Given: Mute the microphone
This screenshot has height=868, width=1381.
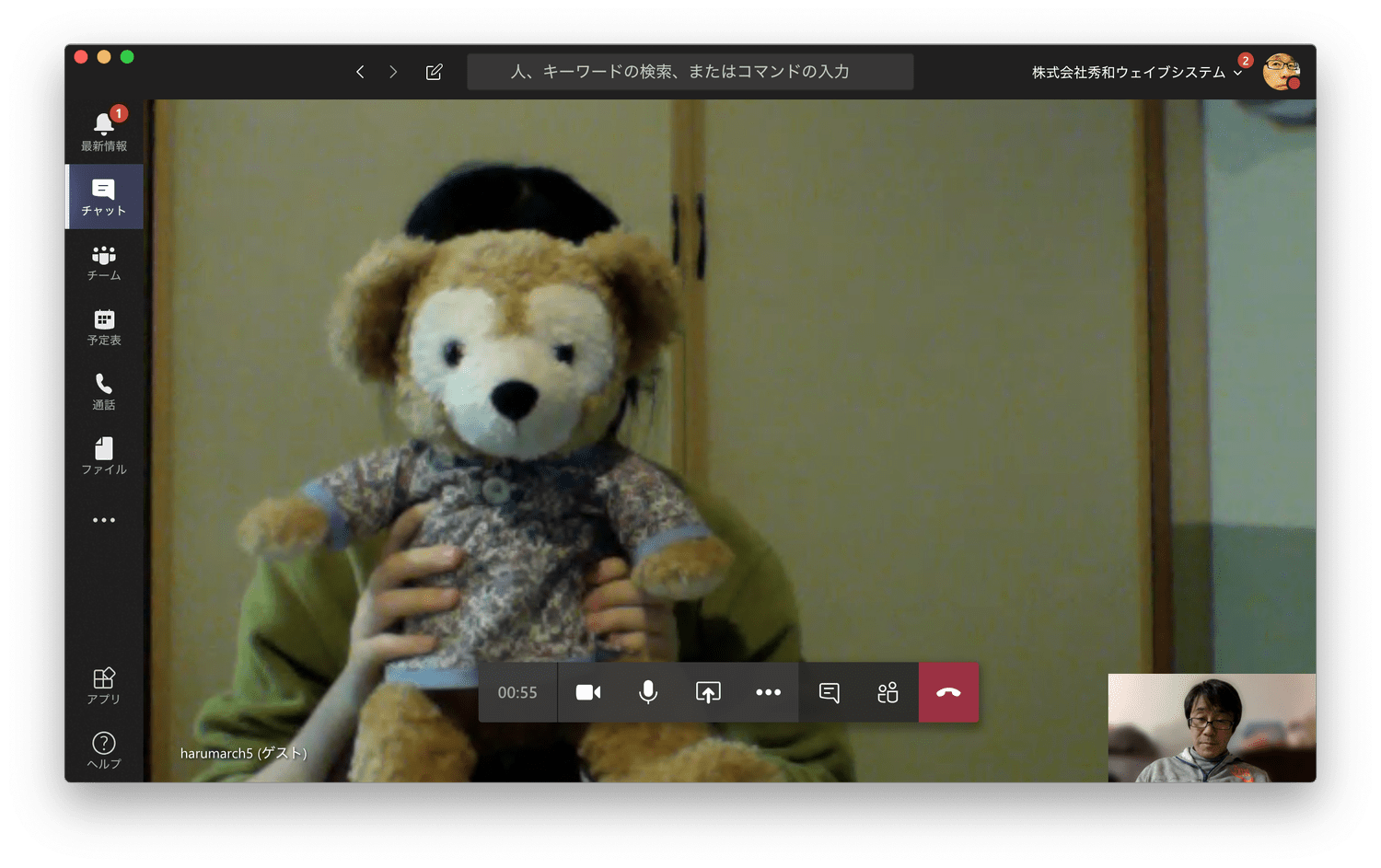Looking at the screenshot, I should pyautogui.click(x=648, y=692).
